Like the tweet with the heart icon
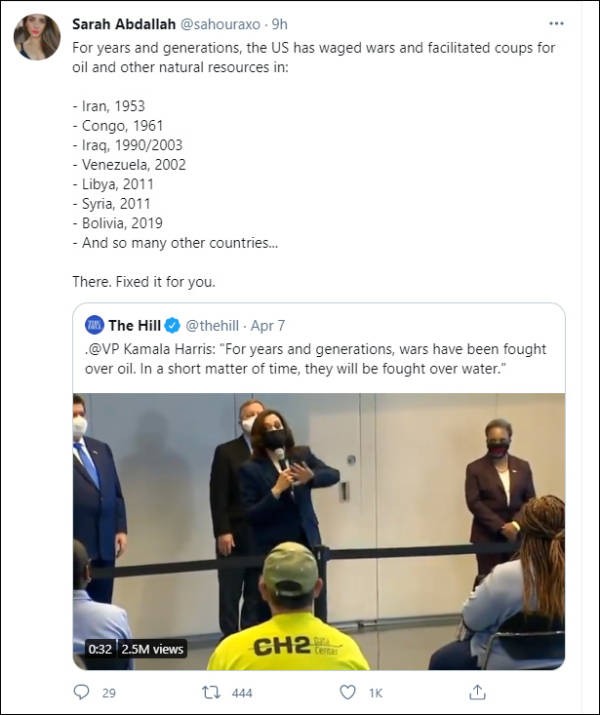This screenshot has height=715, width=600. pyautogui.click(x=347, y=691)
